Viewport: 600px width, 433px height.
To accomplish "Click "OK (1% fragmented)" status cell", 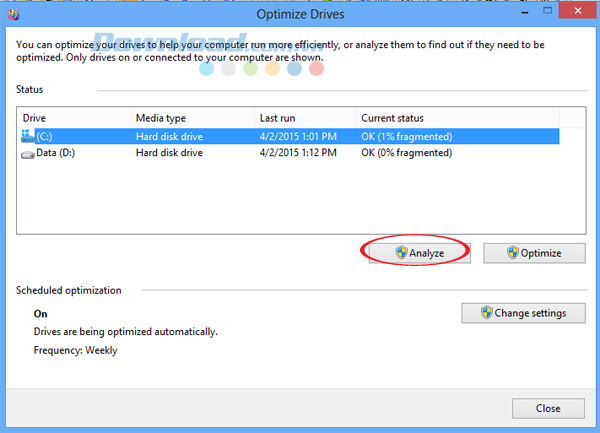I will pyautogui.click(x=406, y=137).
